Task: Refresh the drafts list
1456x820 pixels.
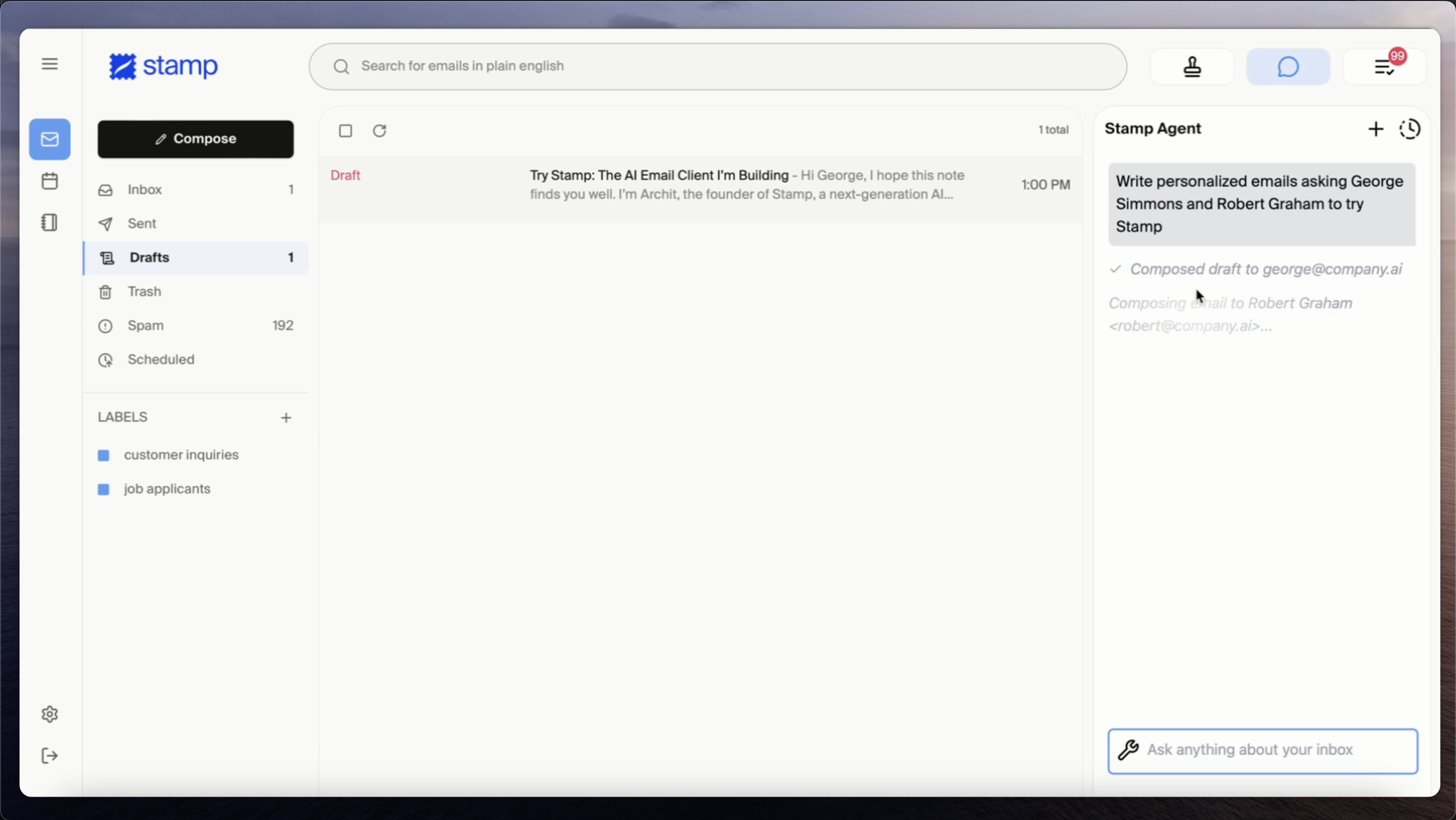Action: (379, 131)
